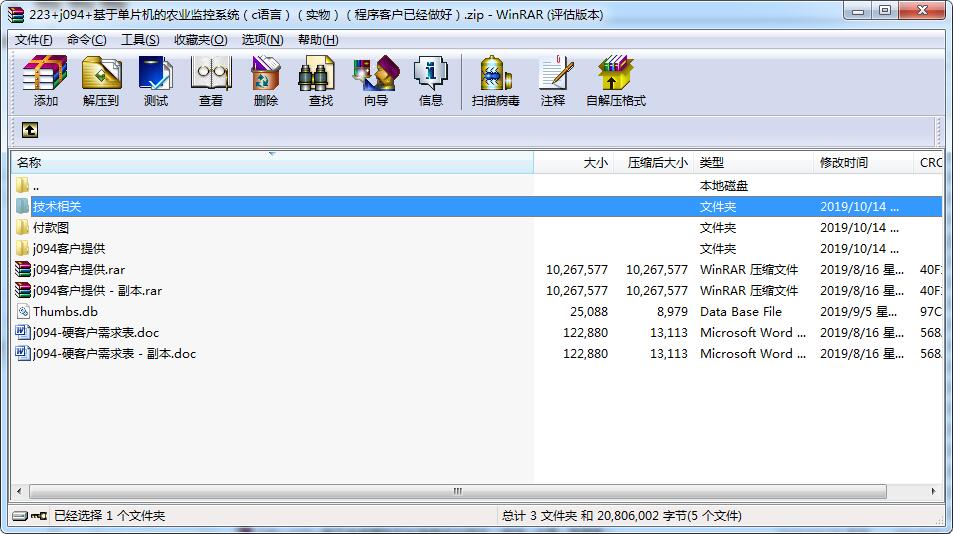Click the Thumbs.db file icon
Image resolution: width=953 pixels, height=534 pixels.
[x=23, y=312]
